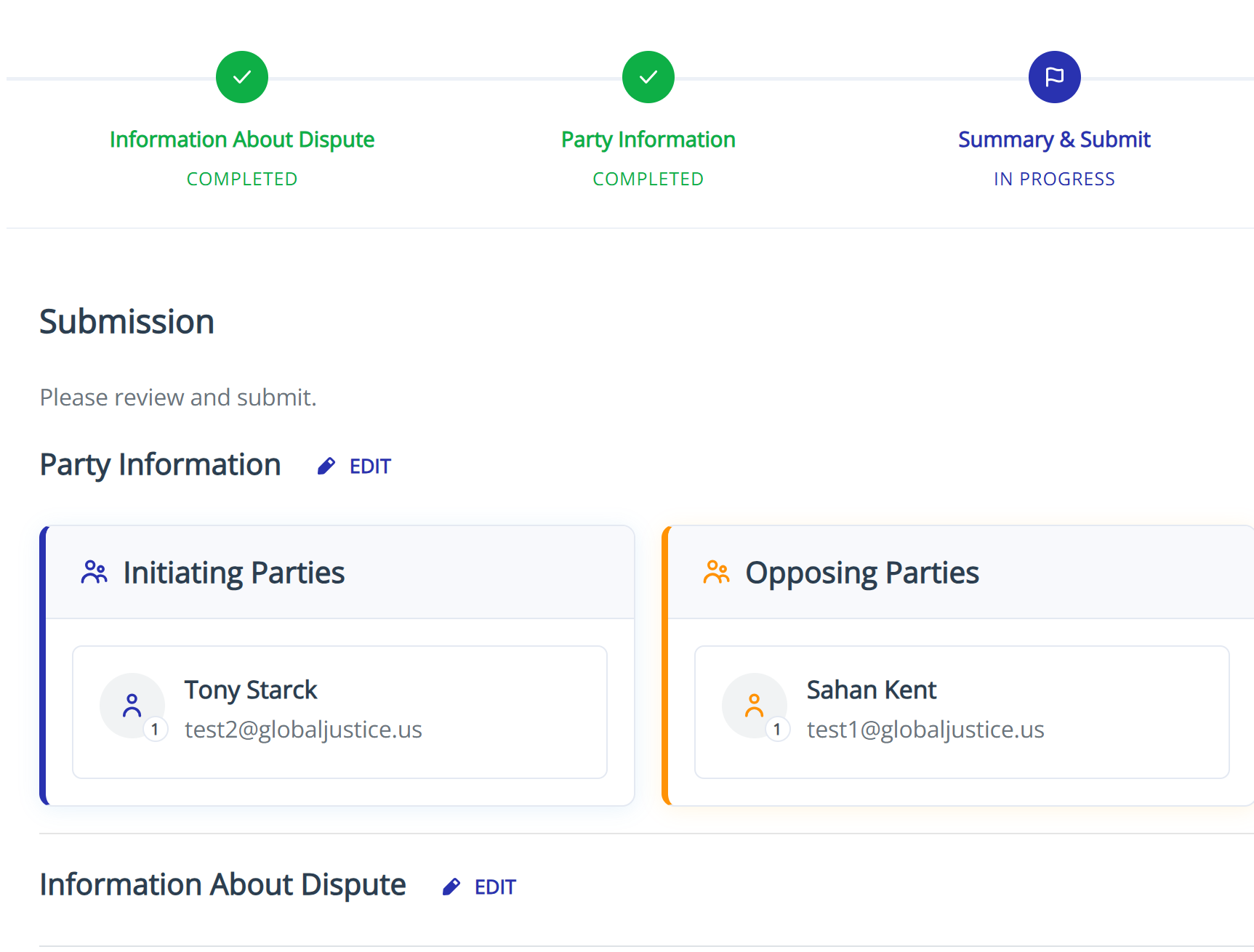
Task: Click the orange Opposing Parties group icon
Action: pos(716,573)
